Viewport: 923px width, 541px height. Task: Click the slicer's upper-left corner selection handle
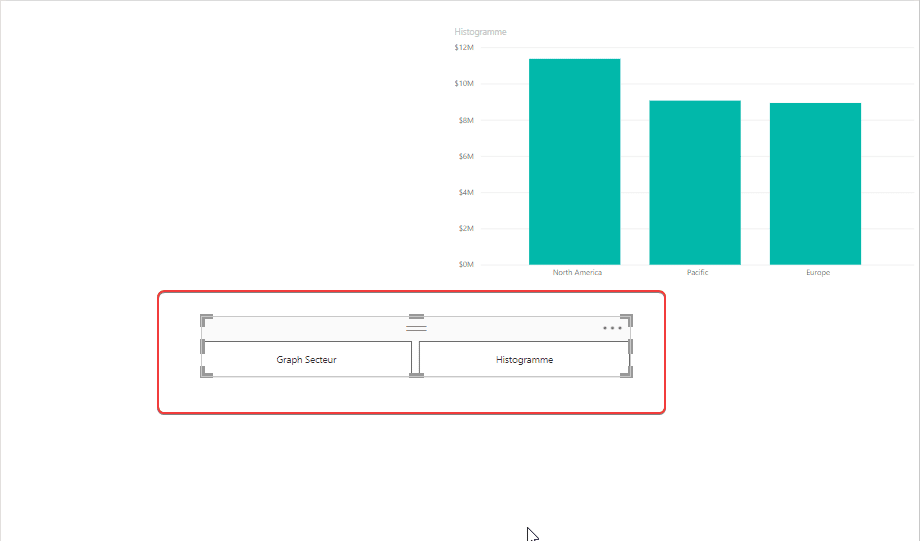pos(206,320)
